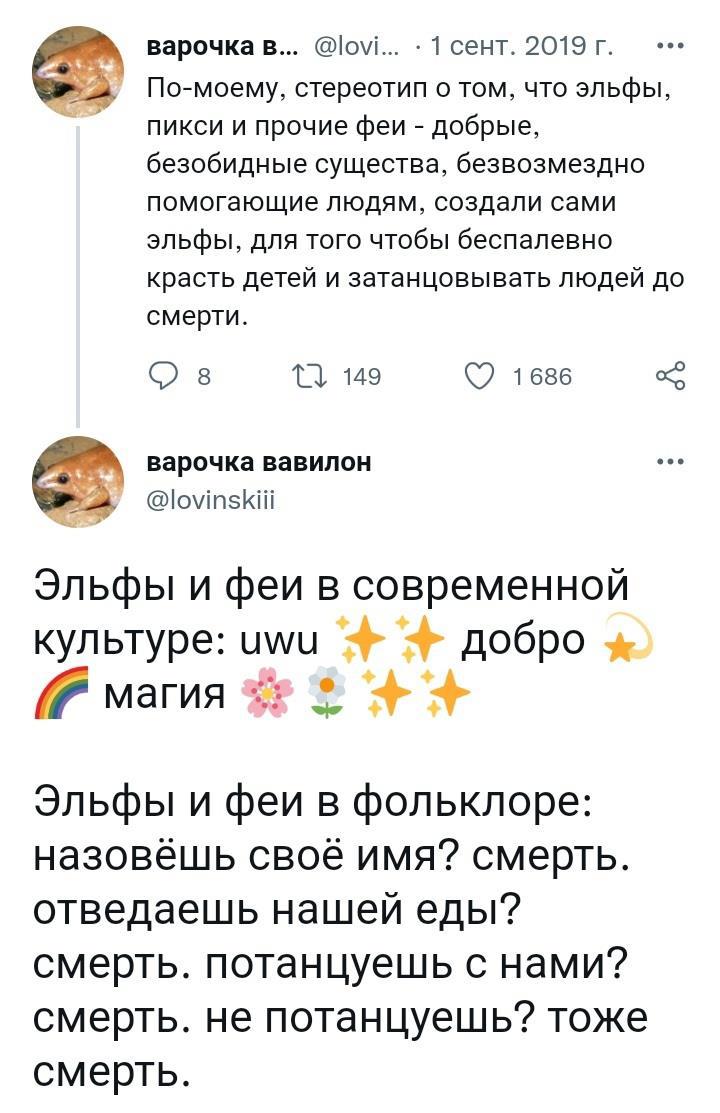Open the frog avatar beside @lovinskiii
The width and height of the screenshot is (720, 1113).
pyautogui.click(x=78, y=481)
